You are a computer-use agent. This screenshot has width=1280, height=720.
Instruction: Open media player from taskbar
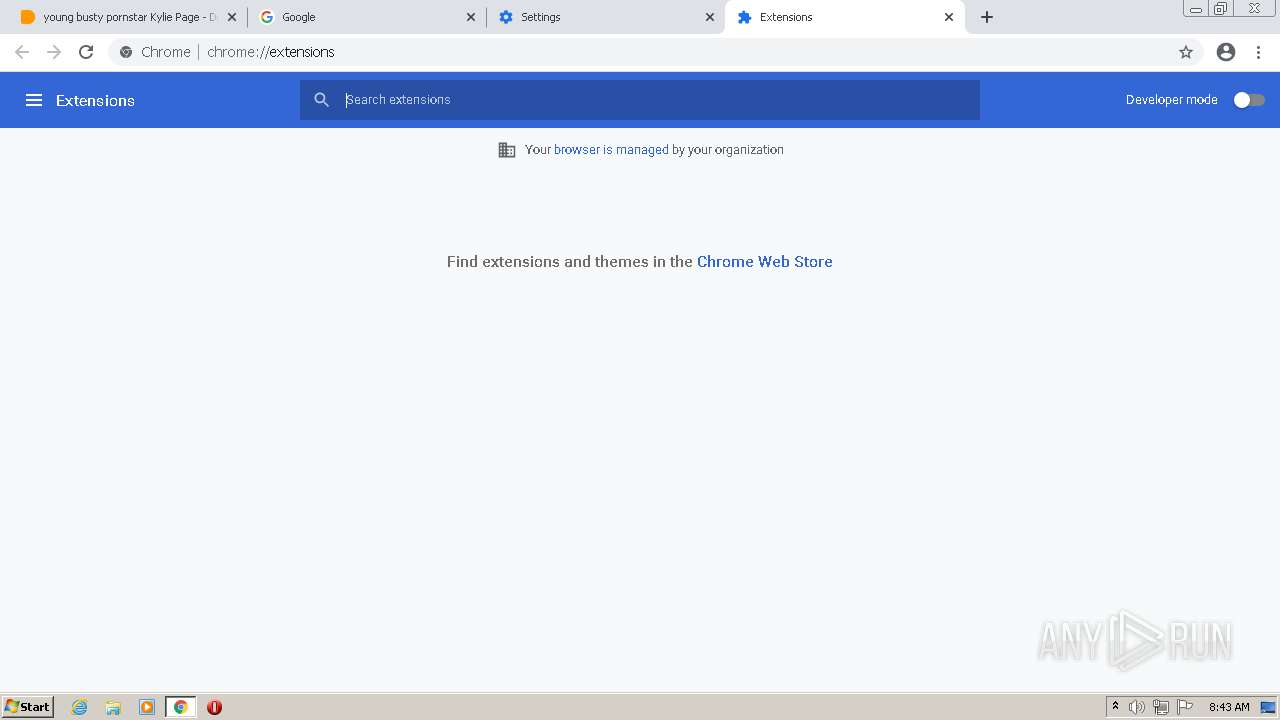147,707
